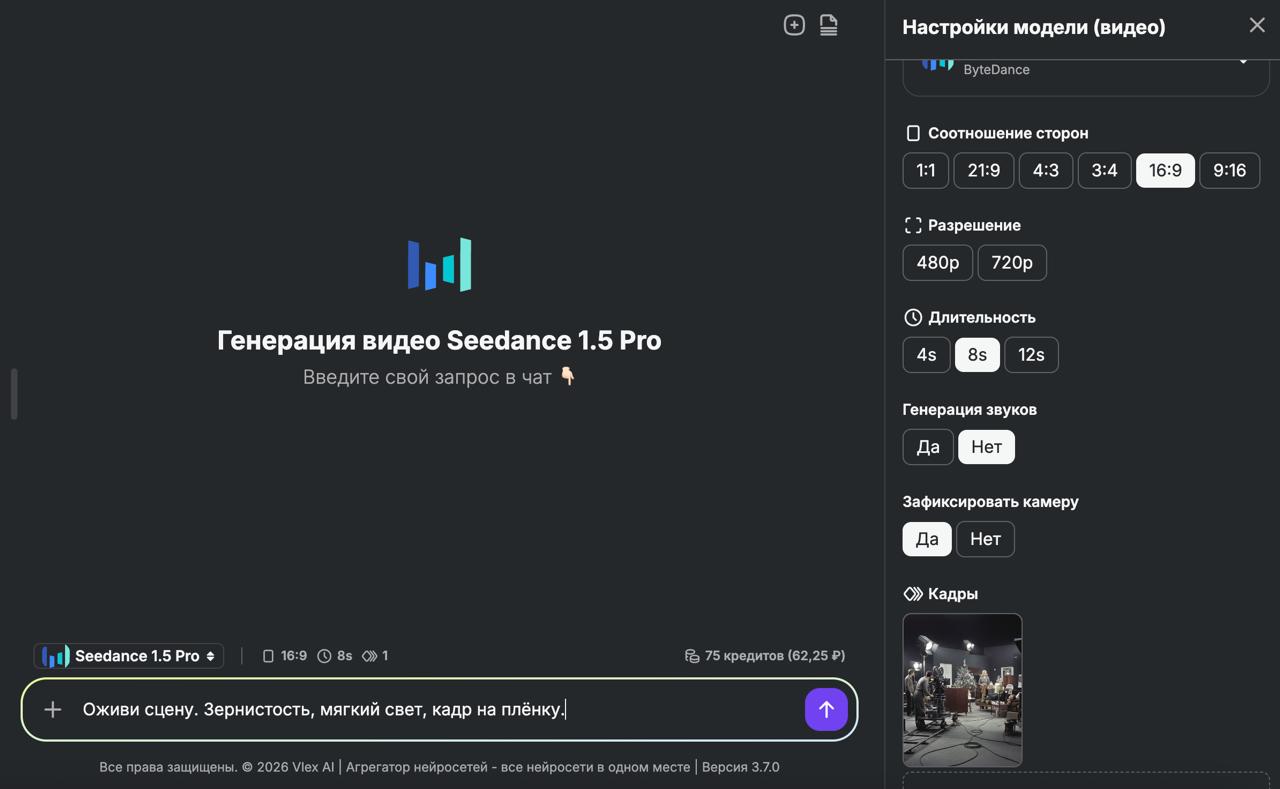Screen dimensions: 1280x789
Task: Select 21:9 aspect ratio
Action: (983, 170)
